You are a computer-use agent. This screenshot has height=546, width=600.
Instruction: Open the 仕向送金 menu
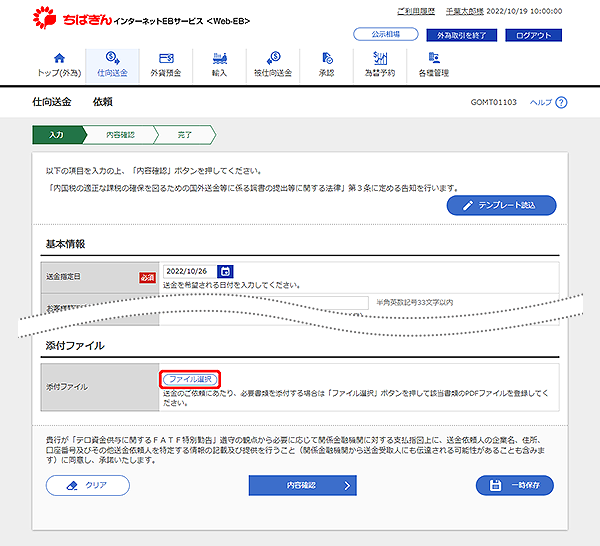(x=112, y=65)
